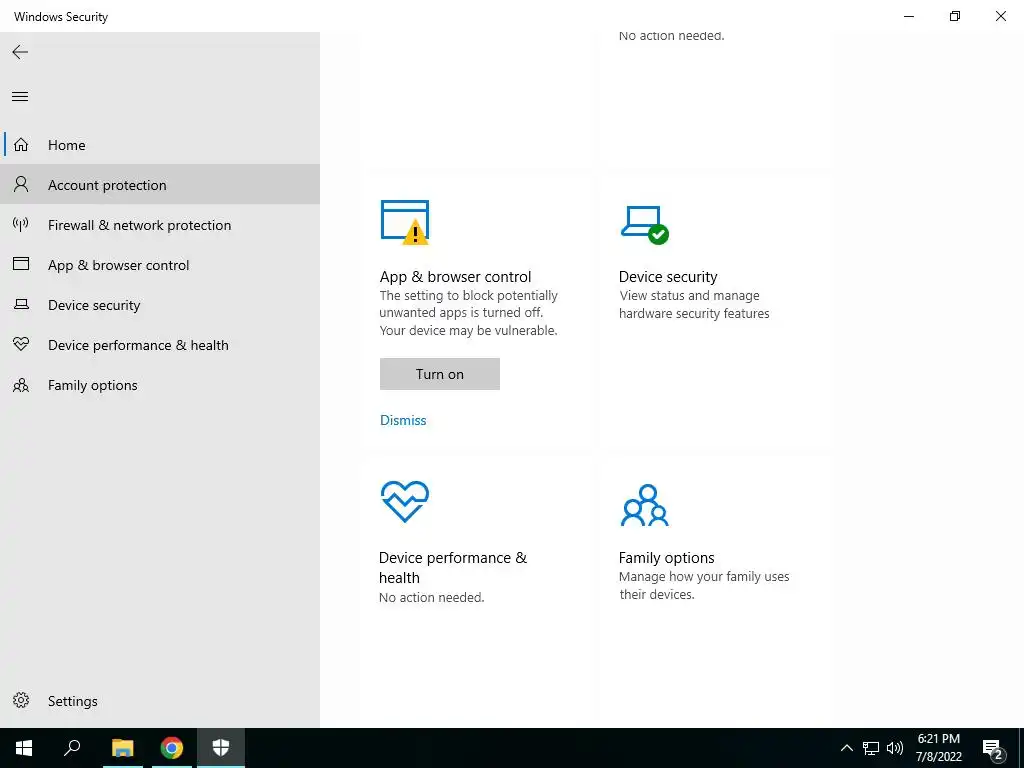
Task: Click the network tray icon
Action: tap(871, 748)
